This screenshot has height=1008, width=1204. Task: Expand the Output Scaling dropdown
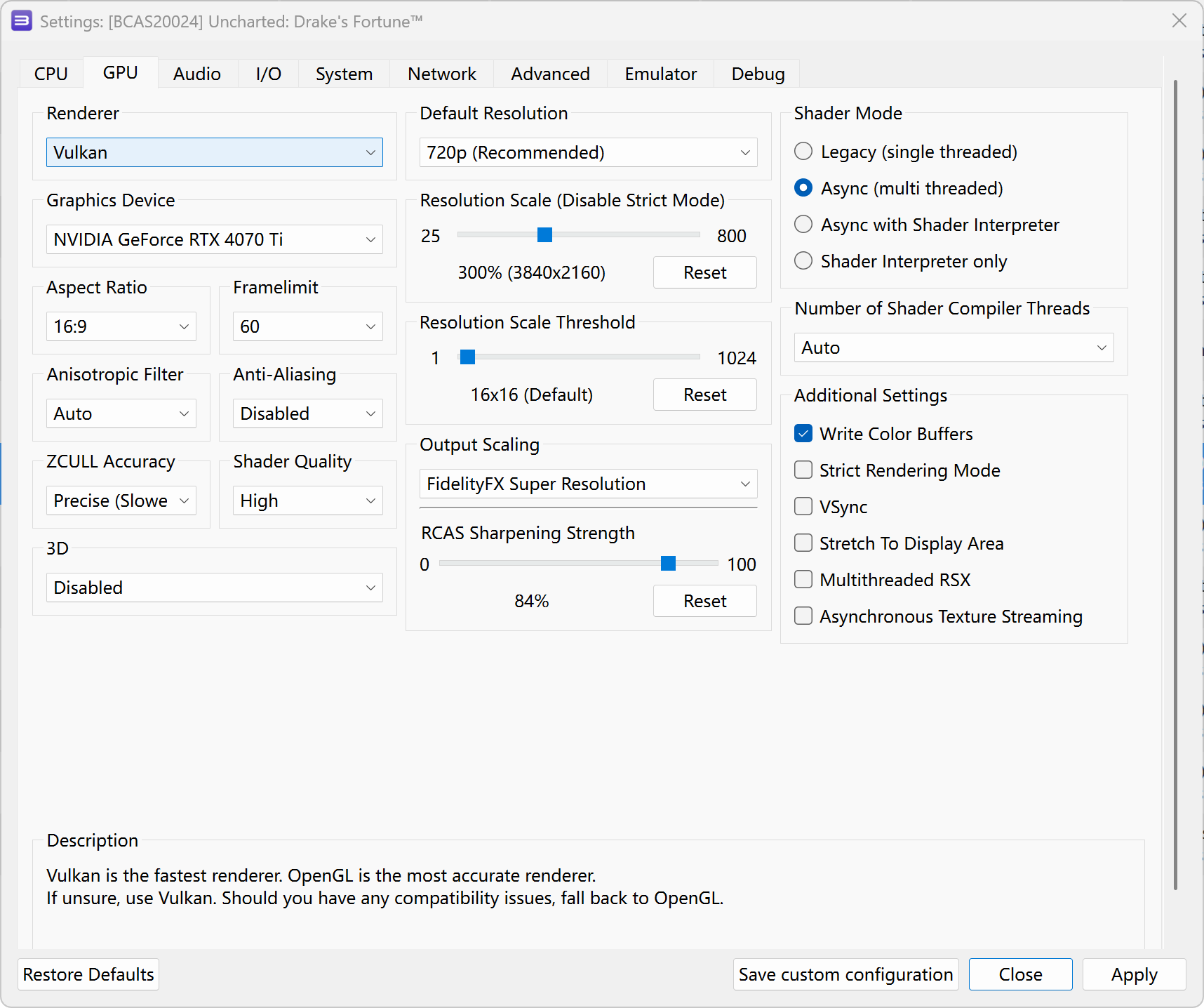pos(589,484)
